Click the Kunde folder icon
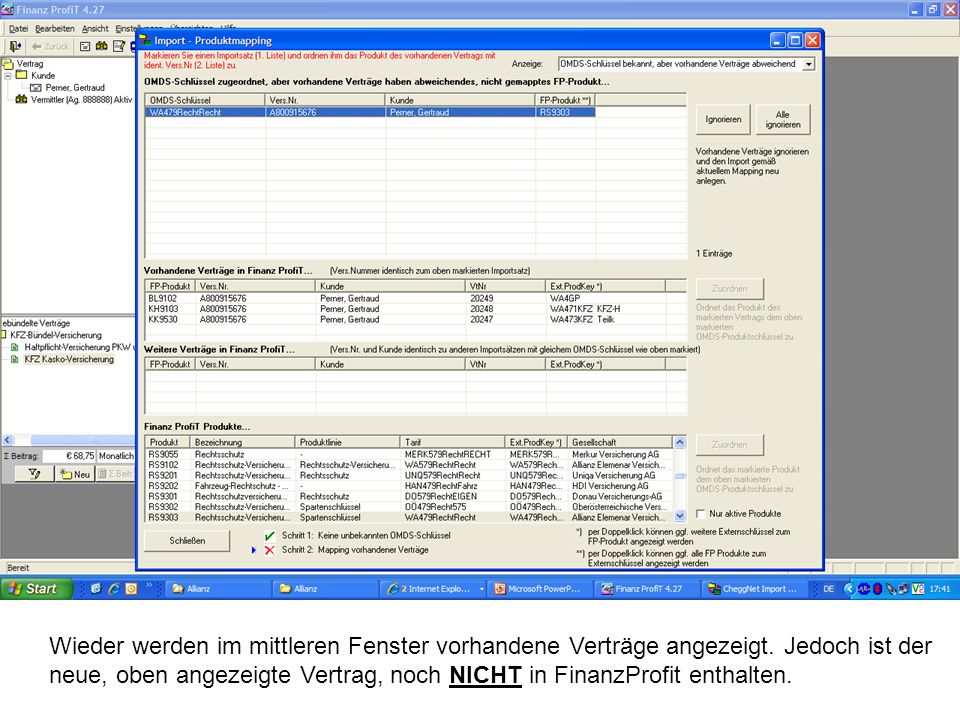This screenshot has width=960, height=720. pyautogui.click(x=21, y=75)
